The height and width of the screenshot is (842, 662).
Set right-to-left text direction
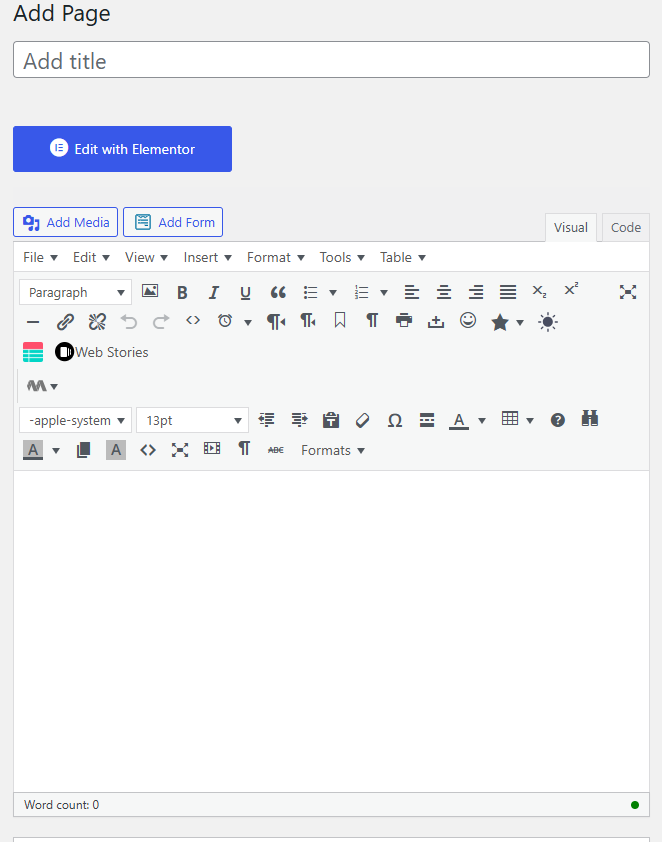click(308, 321)
